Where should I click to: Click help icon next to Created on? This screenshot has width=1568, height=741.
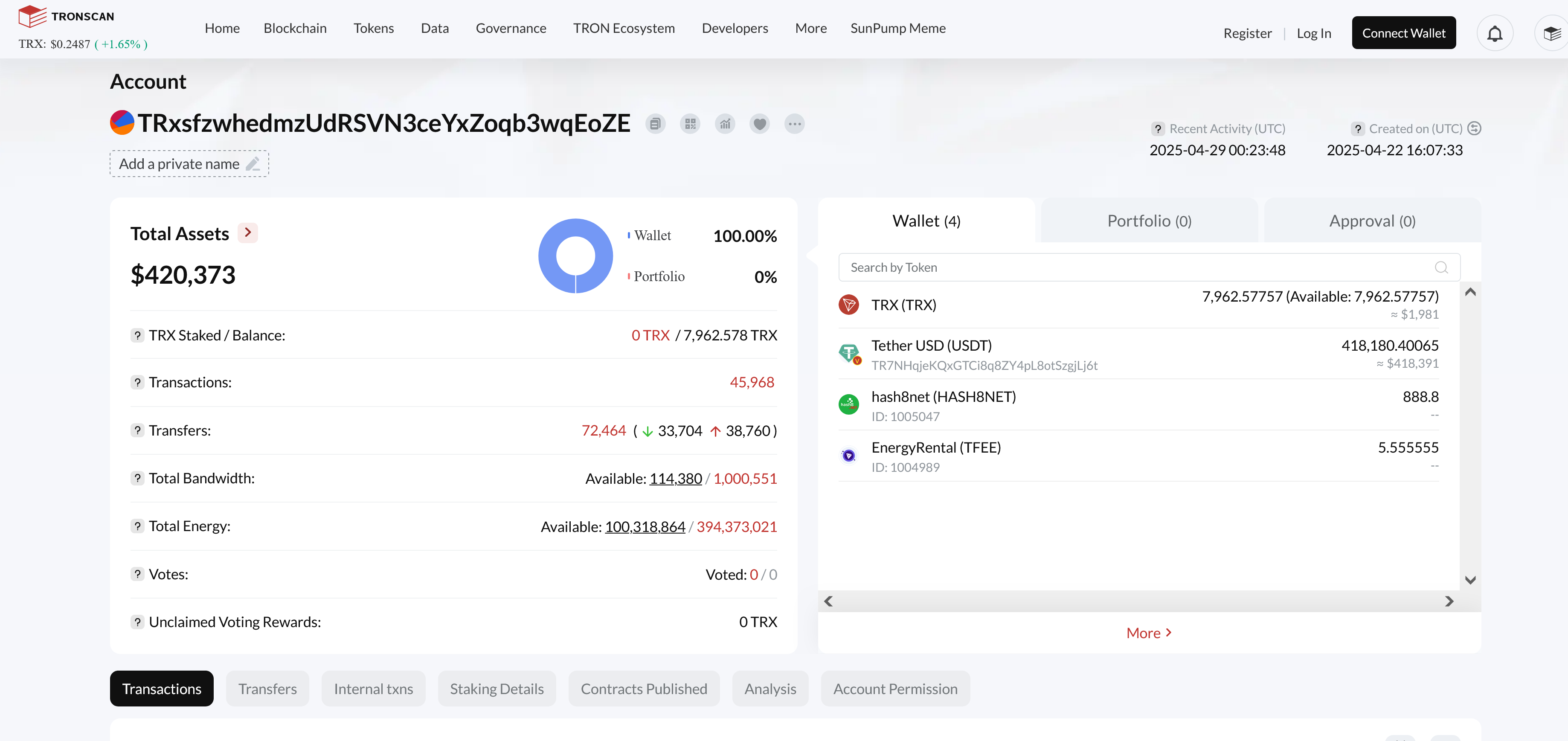[1357, 129]
